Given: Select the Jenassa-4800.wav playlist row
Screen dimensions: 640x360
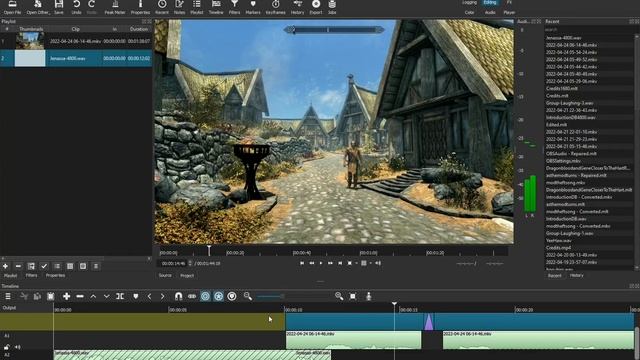Looking at the screenshot, I should point(76,58).
